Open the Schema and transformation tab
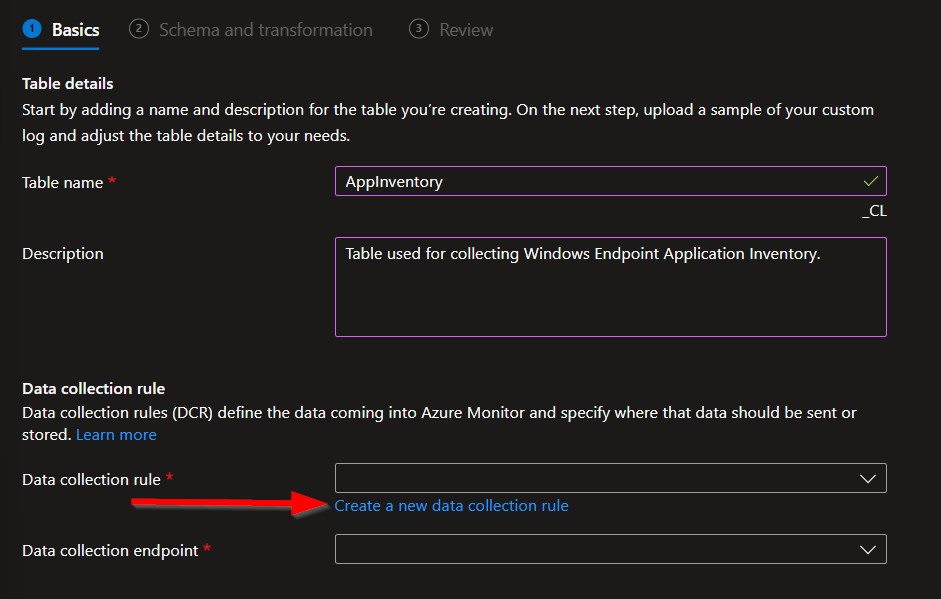 265,30
